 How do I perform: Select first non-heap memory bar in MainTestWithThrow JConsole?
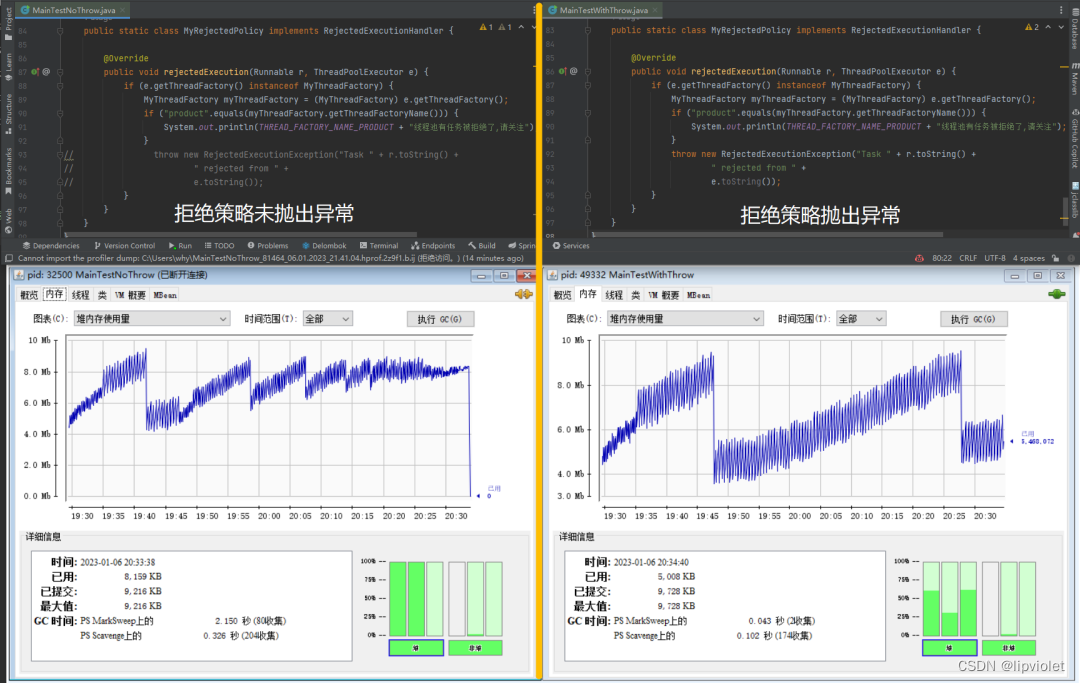tap(990, 598)
